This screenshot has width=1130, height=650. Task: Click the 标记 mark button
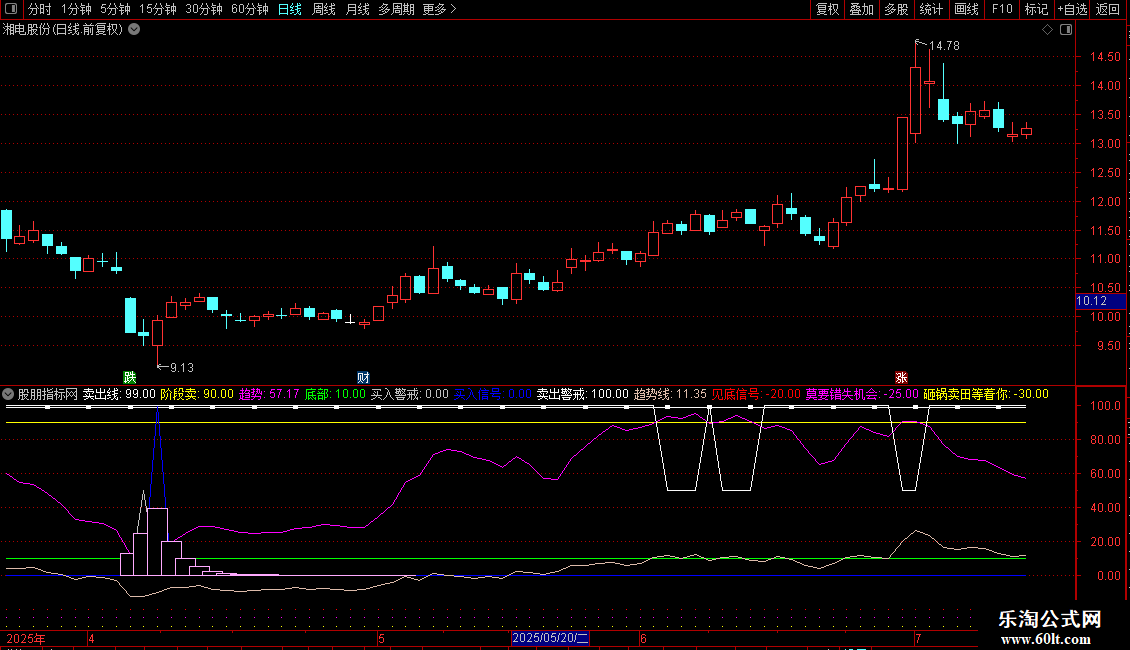[1036, 9]
